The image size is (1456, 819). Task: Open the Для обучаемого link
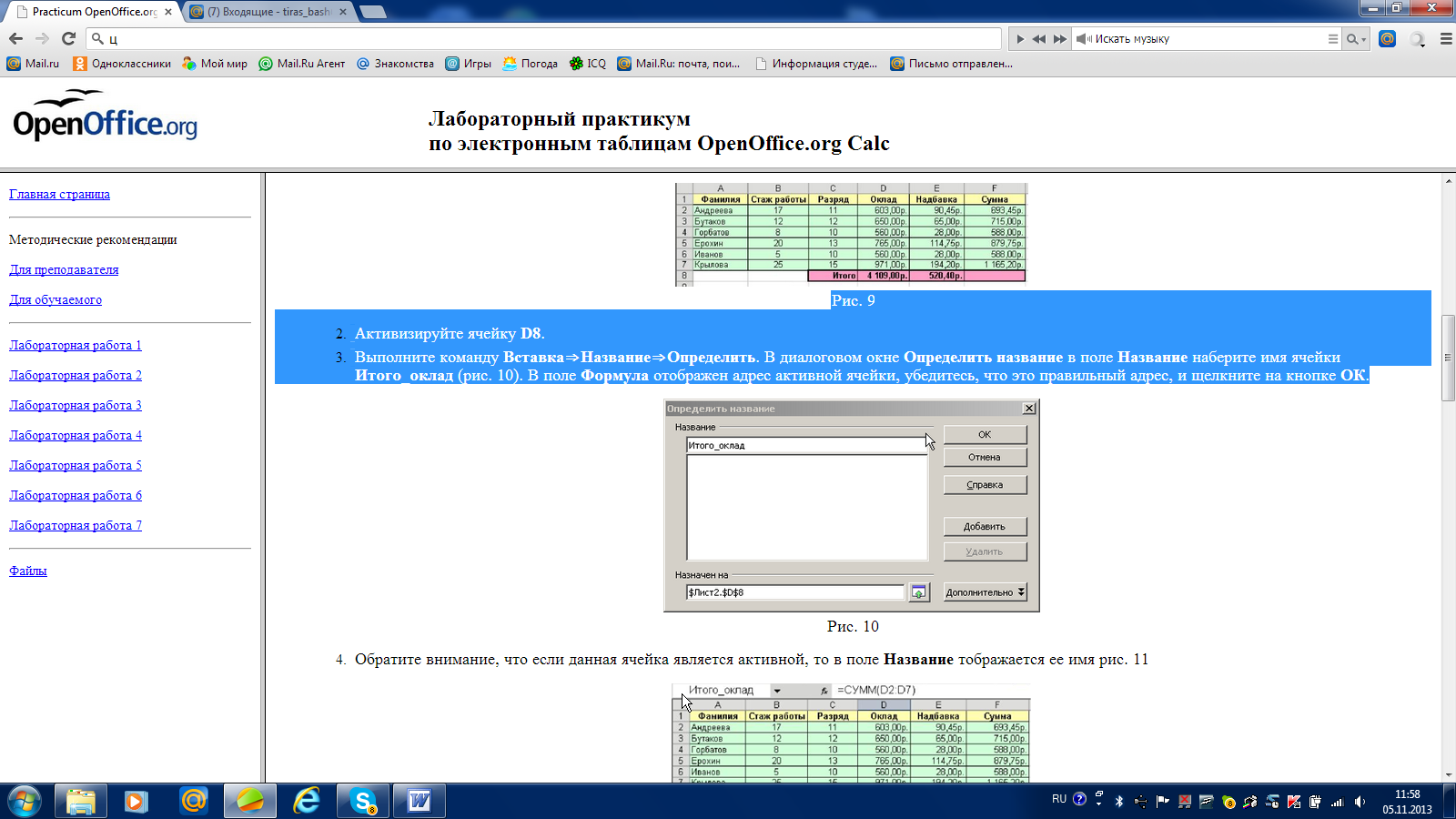pos(56,299)
